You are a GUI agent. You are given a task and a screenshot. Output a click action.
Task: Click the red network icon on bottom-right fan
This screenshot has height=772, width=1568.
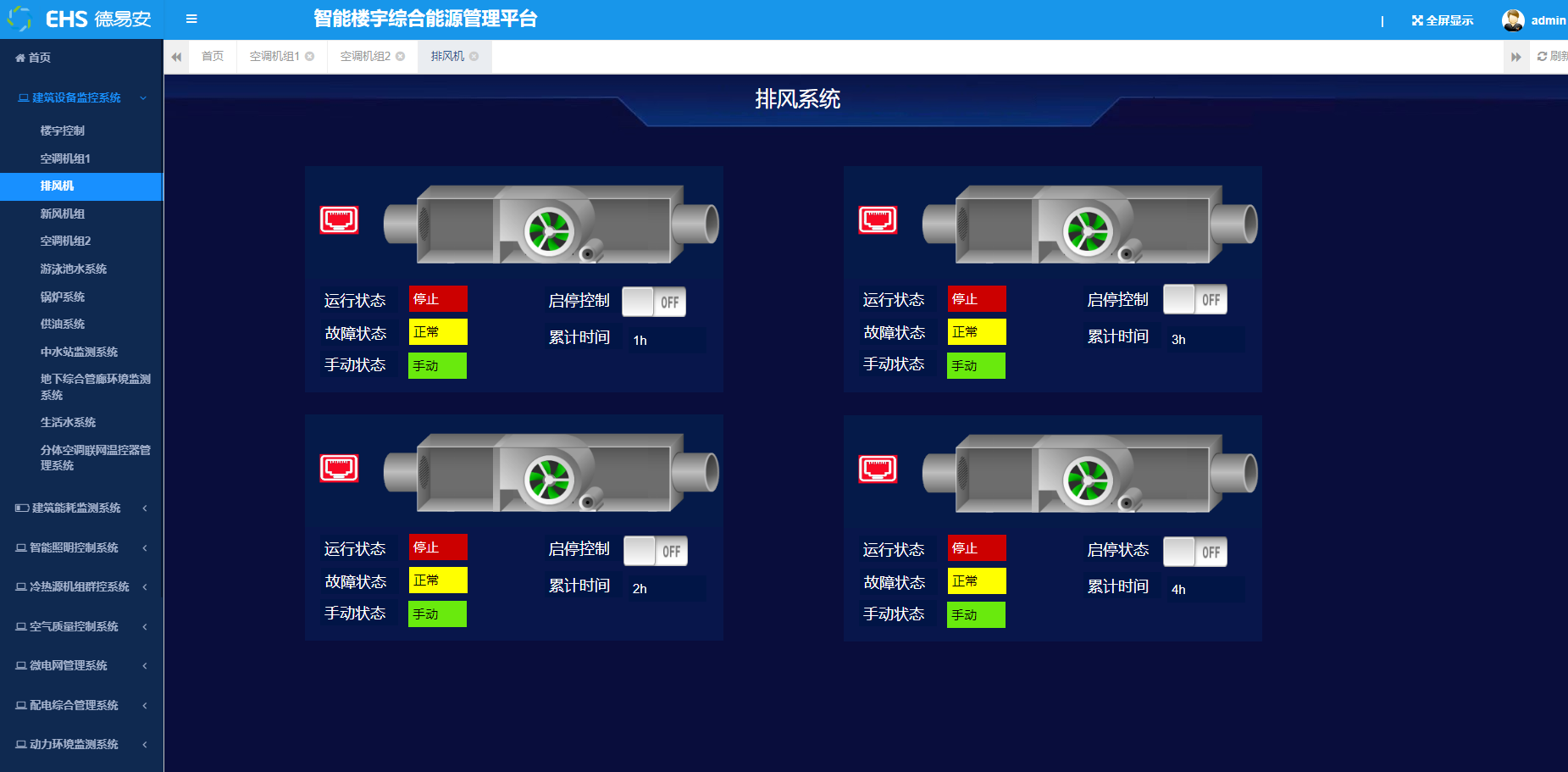pyautogui.click(x=878, y=469)
